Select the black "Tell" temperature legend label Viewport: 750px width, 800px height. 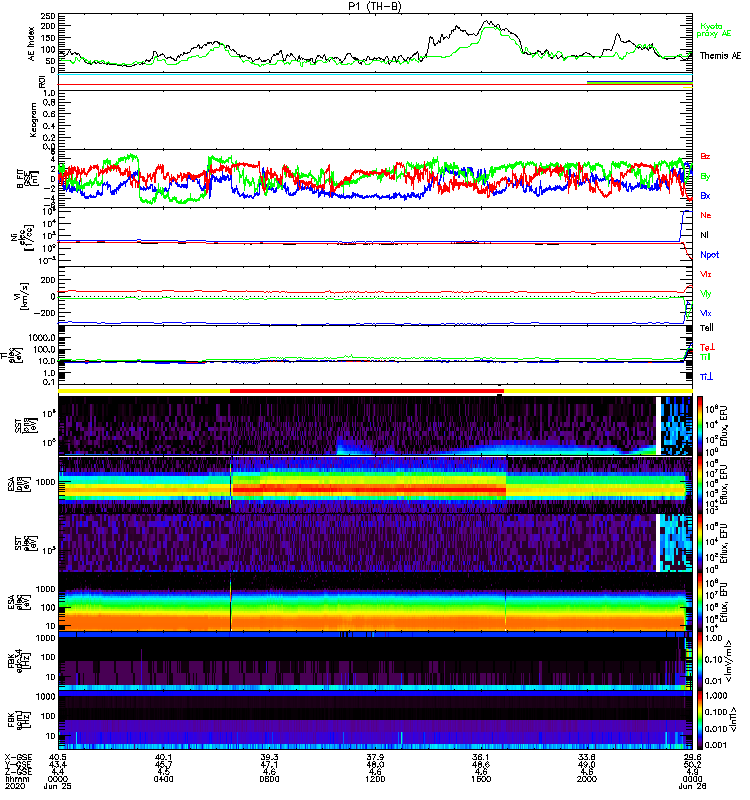(706, 328)
